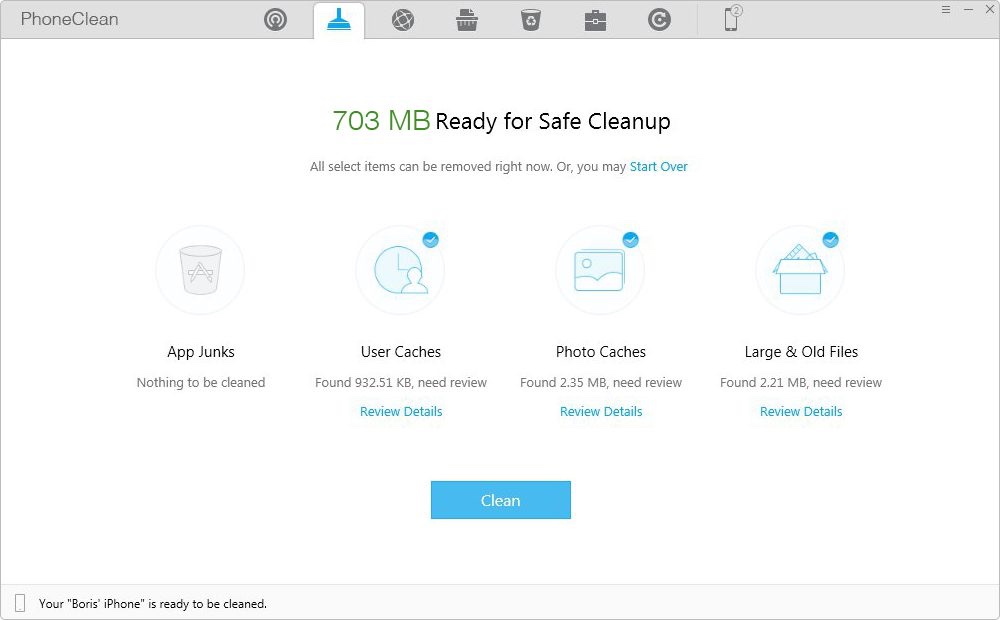
Task: Select the Quick Clean broom tab
Action: tap(339, 20)
